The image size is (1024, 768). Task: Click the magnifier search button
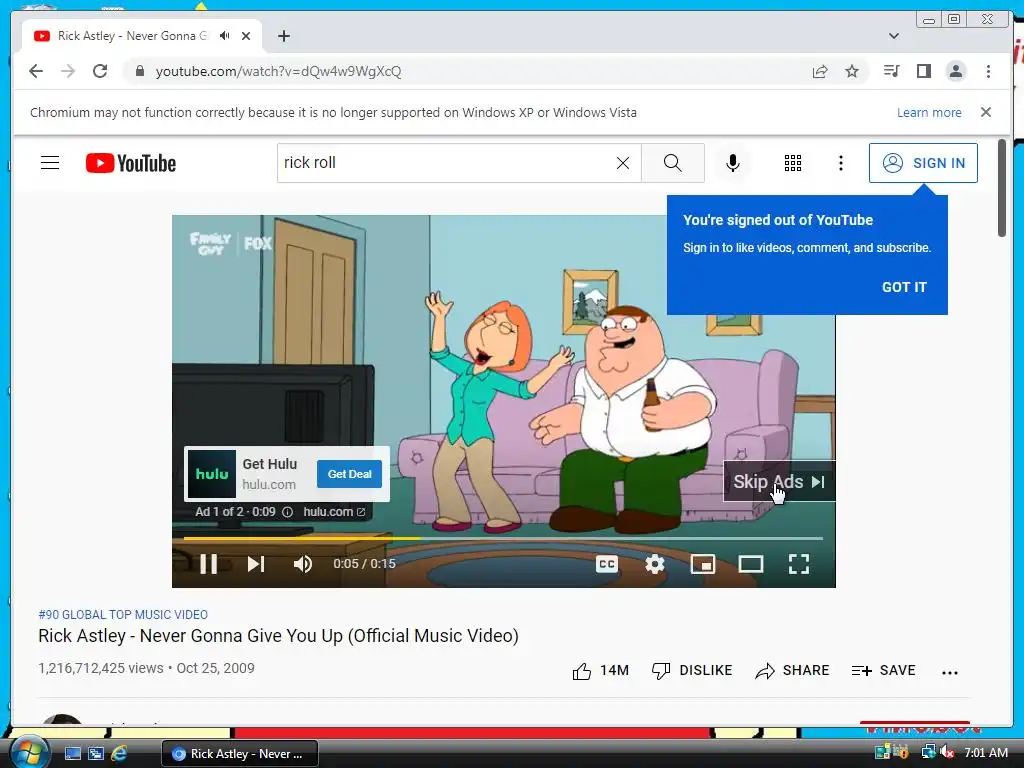(673, 163)
